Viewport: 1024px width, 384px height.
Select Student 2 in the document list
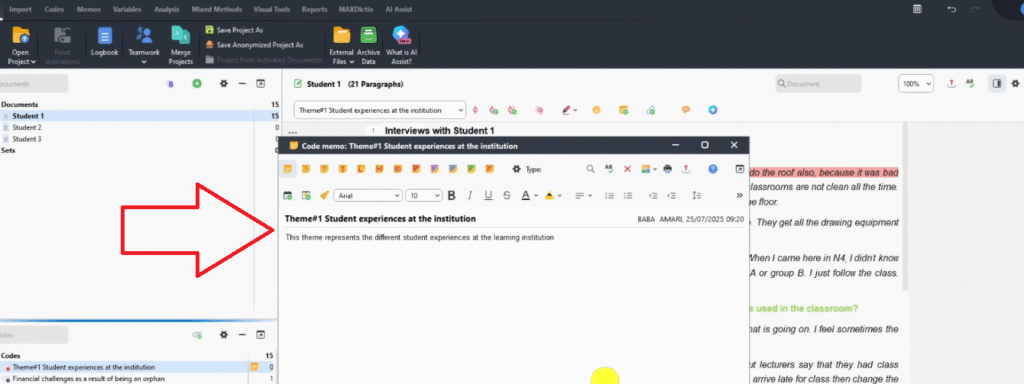pyautogui.click(x=27, y=127)
